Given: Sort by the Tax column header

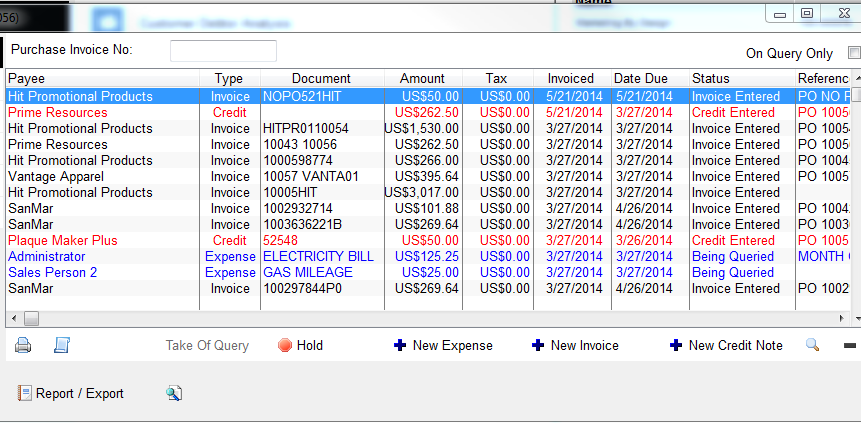Looking at the screenshot, I should (x=497, y=79).
